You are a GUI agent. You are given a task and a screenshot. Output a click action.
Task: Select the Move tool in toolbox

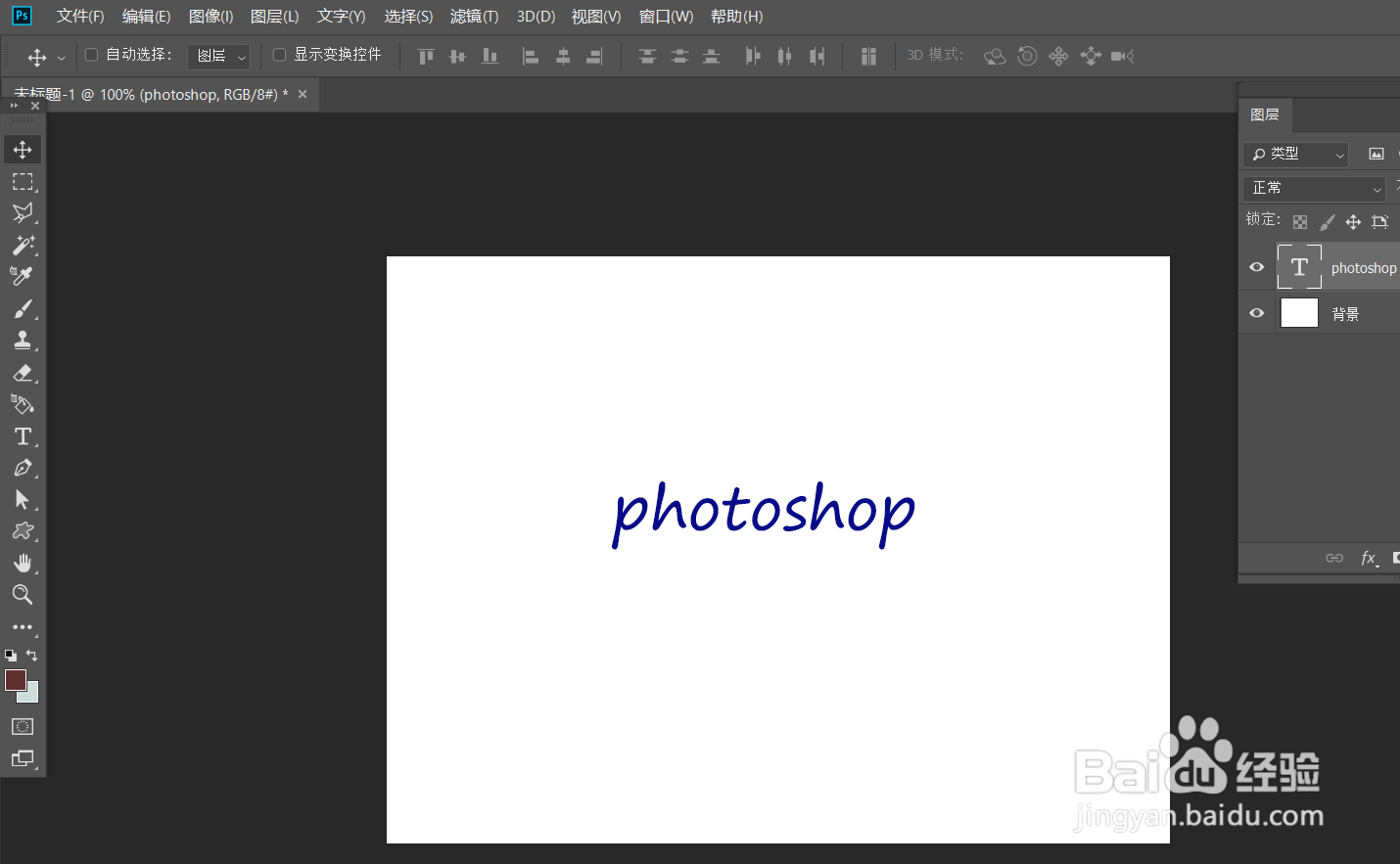pos(23,150)
